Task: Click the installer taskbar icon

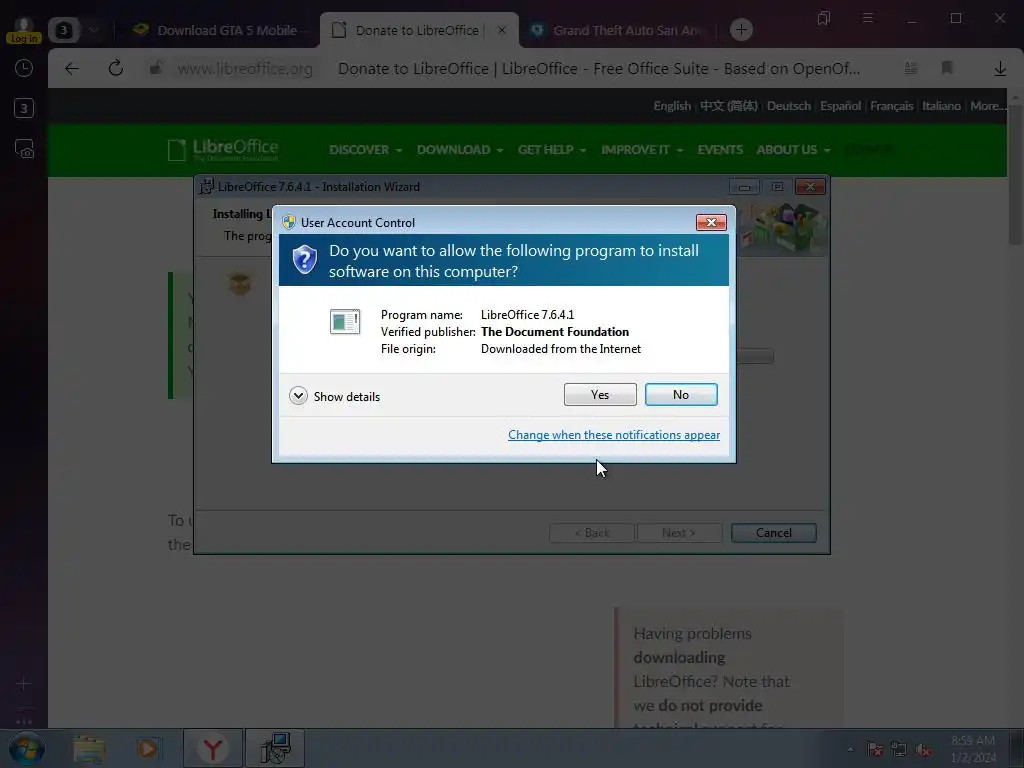Action: tap(275, 748)
